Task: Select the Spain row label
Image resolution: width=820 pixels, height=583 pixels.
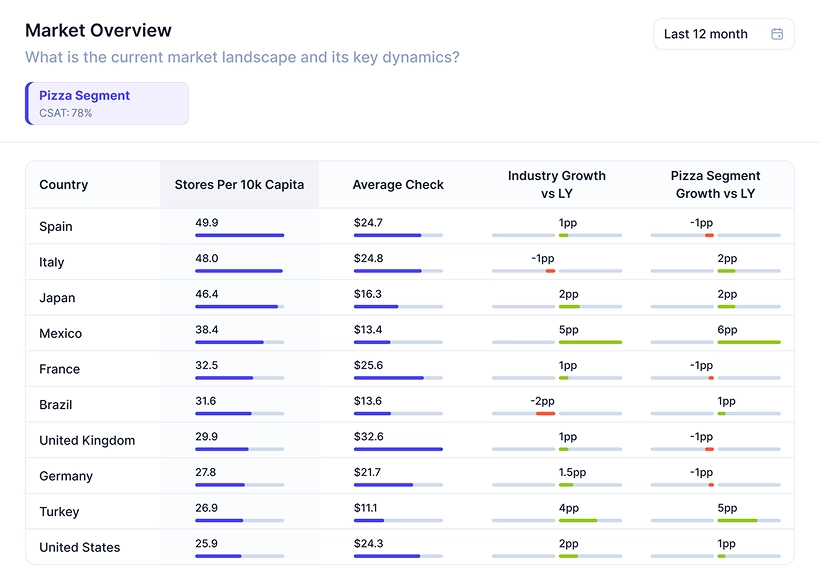Action: 56,227
